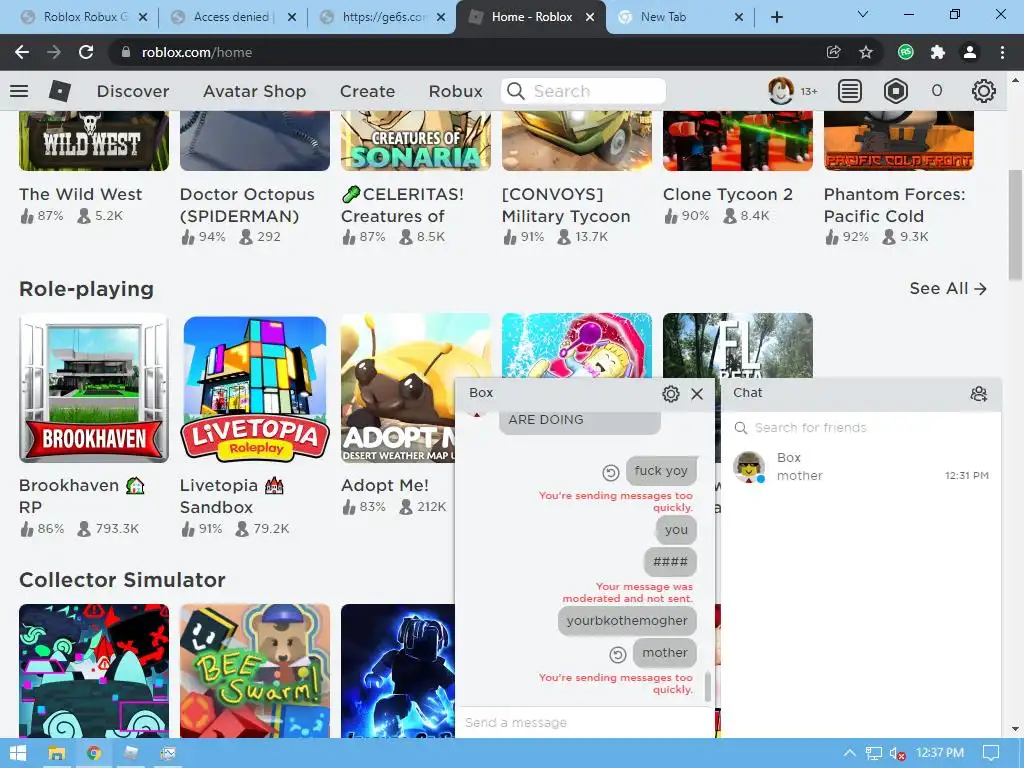Viewport: 1024px width, 768px height.
Task: Open Bee Swarm game thumbnail
Action: [x=255, y=671]
